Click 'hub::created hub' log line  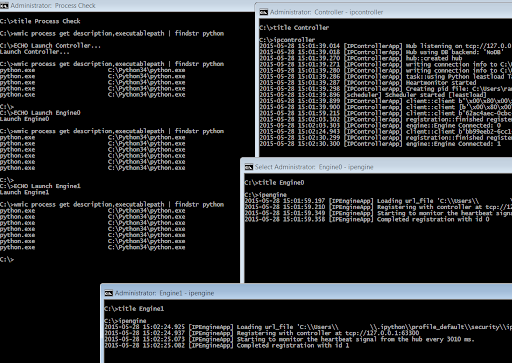[361, 58]
